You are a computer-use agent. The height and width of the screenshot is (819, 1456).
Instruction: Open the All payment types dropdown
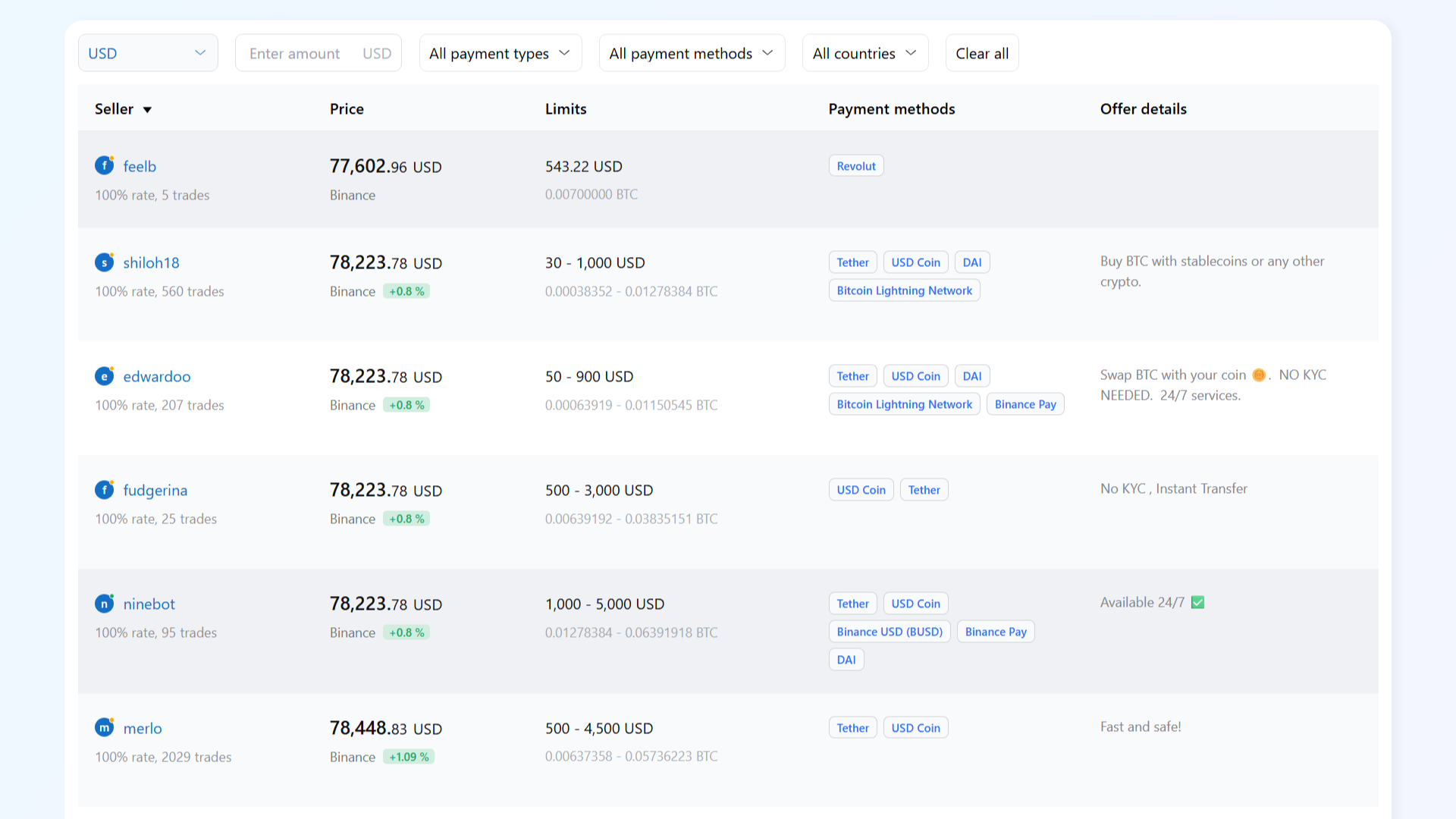[x=500, y=52]
